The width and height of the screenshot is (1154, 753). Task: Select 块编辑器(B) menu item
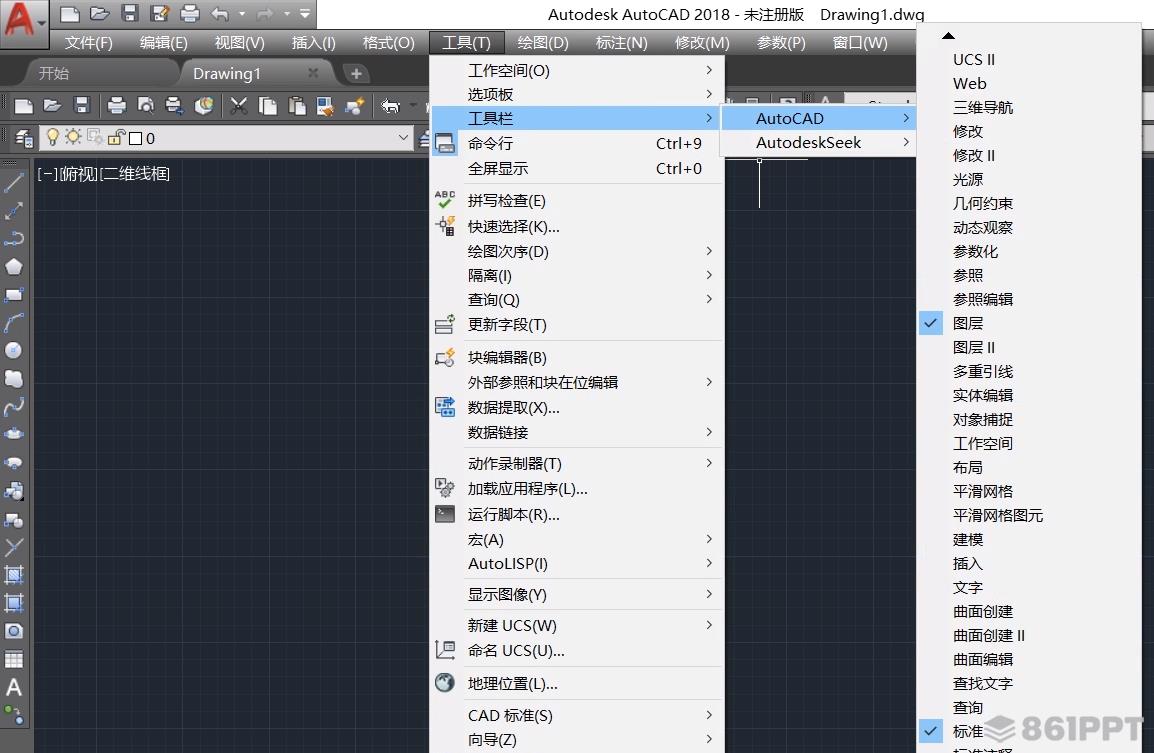tap(577, 357)
